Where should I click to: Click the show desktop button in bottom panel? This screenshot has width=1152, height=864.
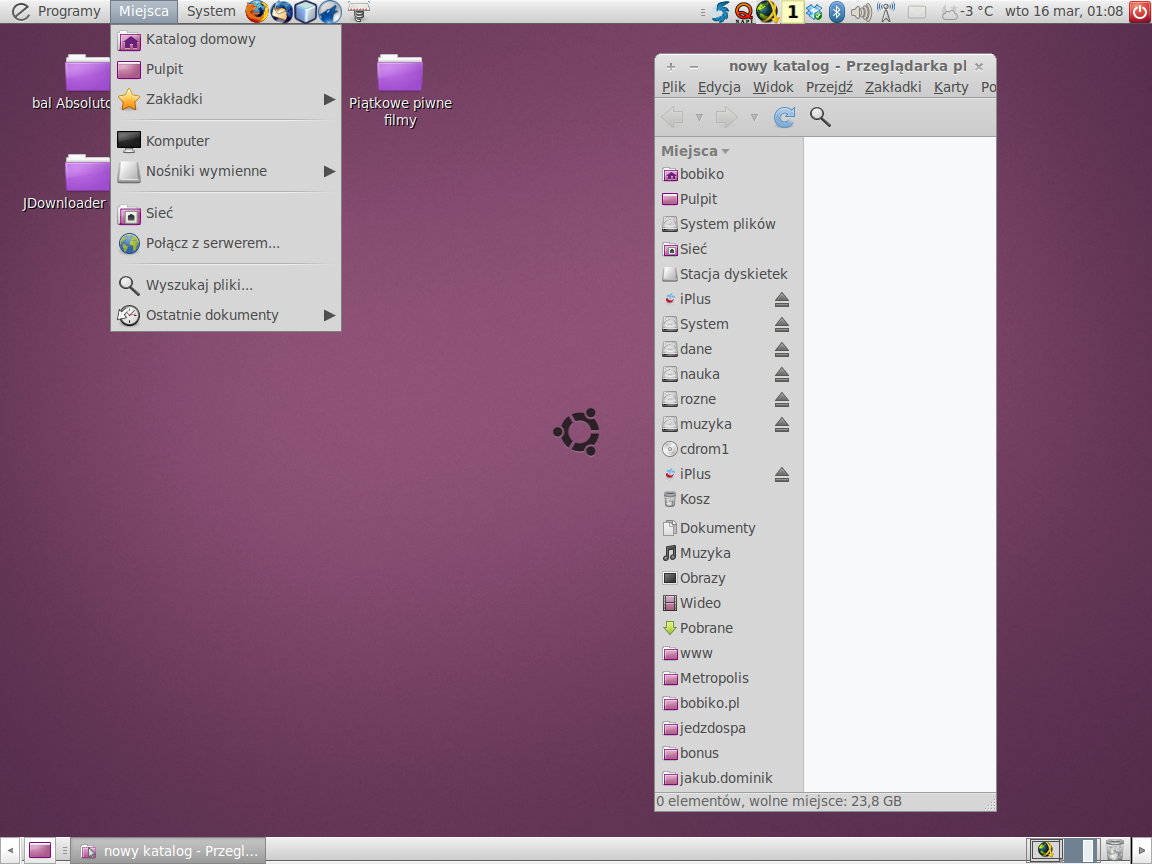40,851
